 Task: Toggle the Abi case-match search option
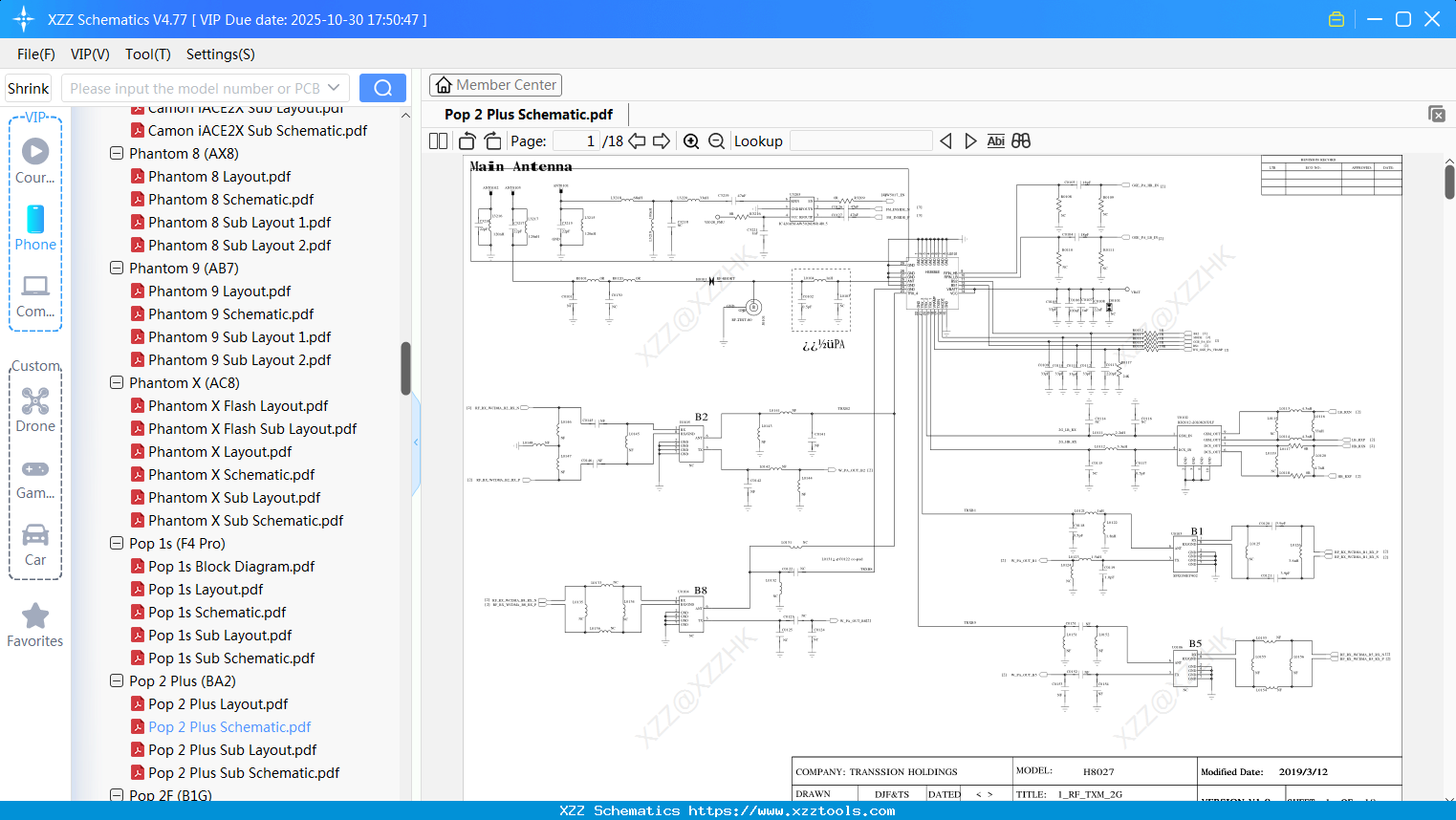point(996,140)
